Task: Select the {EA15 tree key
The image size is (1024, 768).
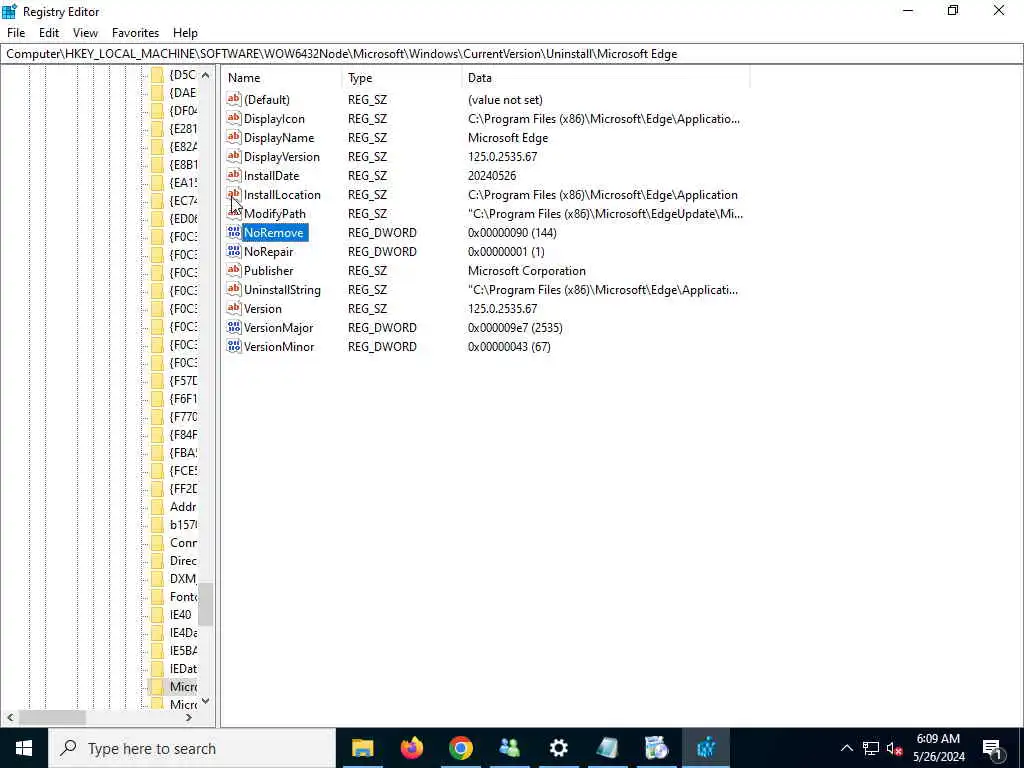Action: tap(183, 182)
